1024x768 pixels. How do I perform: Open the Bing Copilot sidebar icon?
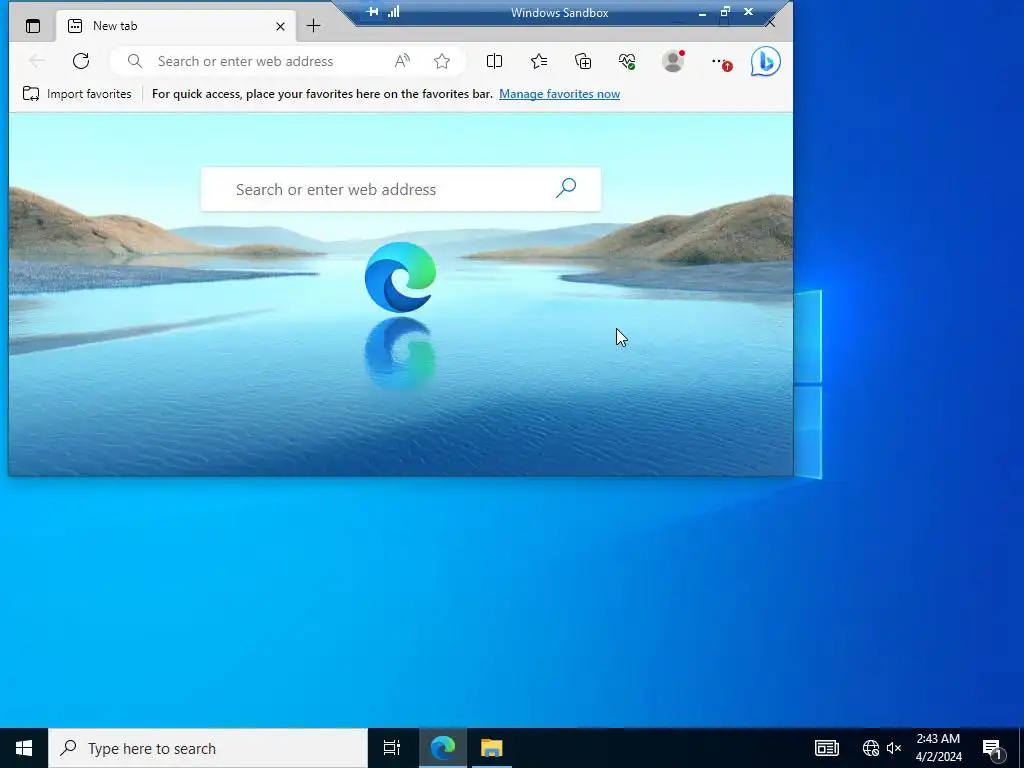[x=765, y=62]
